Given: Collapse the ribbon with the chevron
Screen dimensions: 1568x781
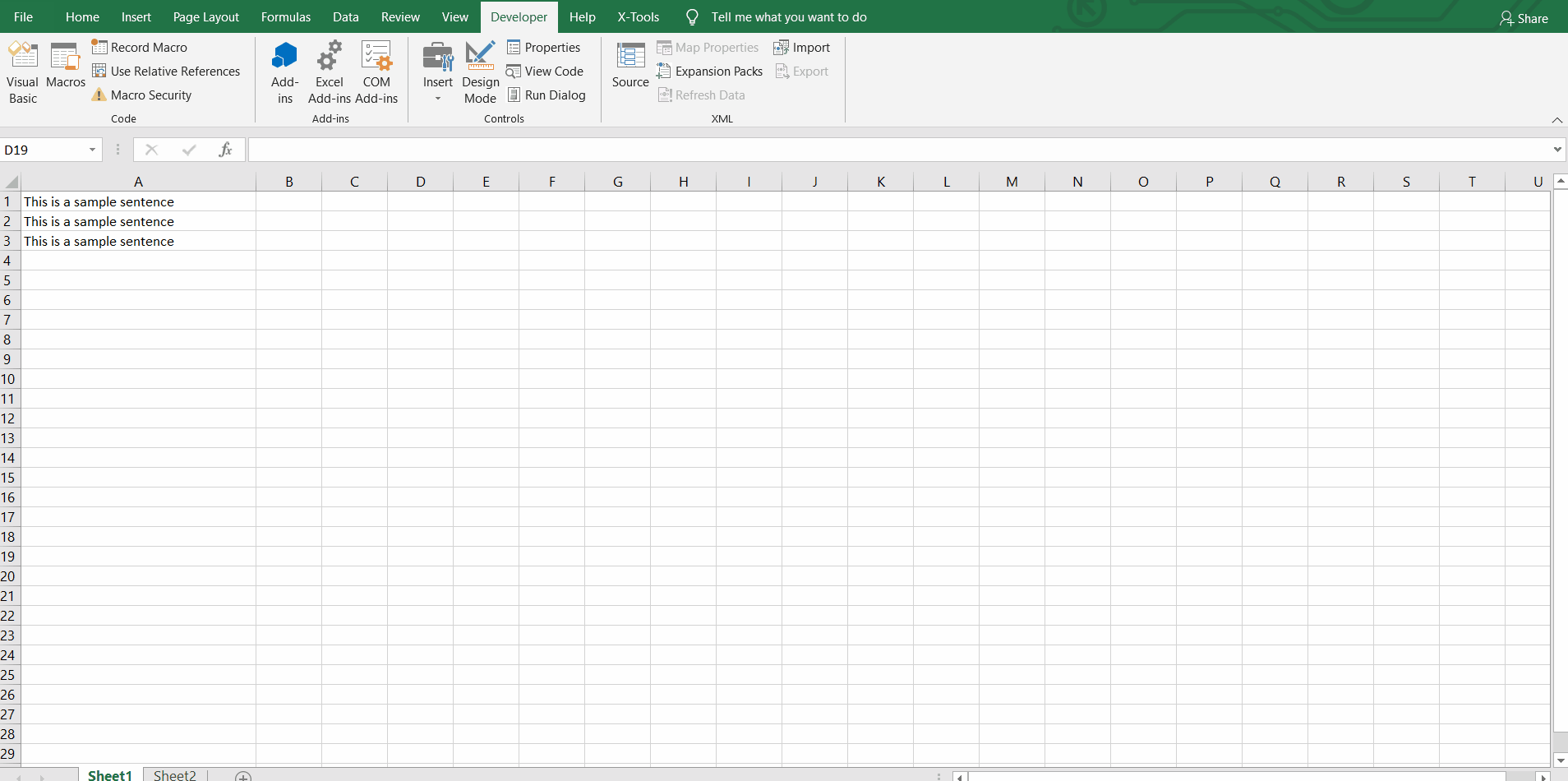Looking at the screenshot, I should [x=1556, y=121].
